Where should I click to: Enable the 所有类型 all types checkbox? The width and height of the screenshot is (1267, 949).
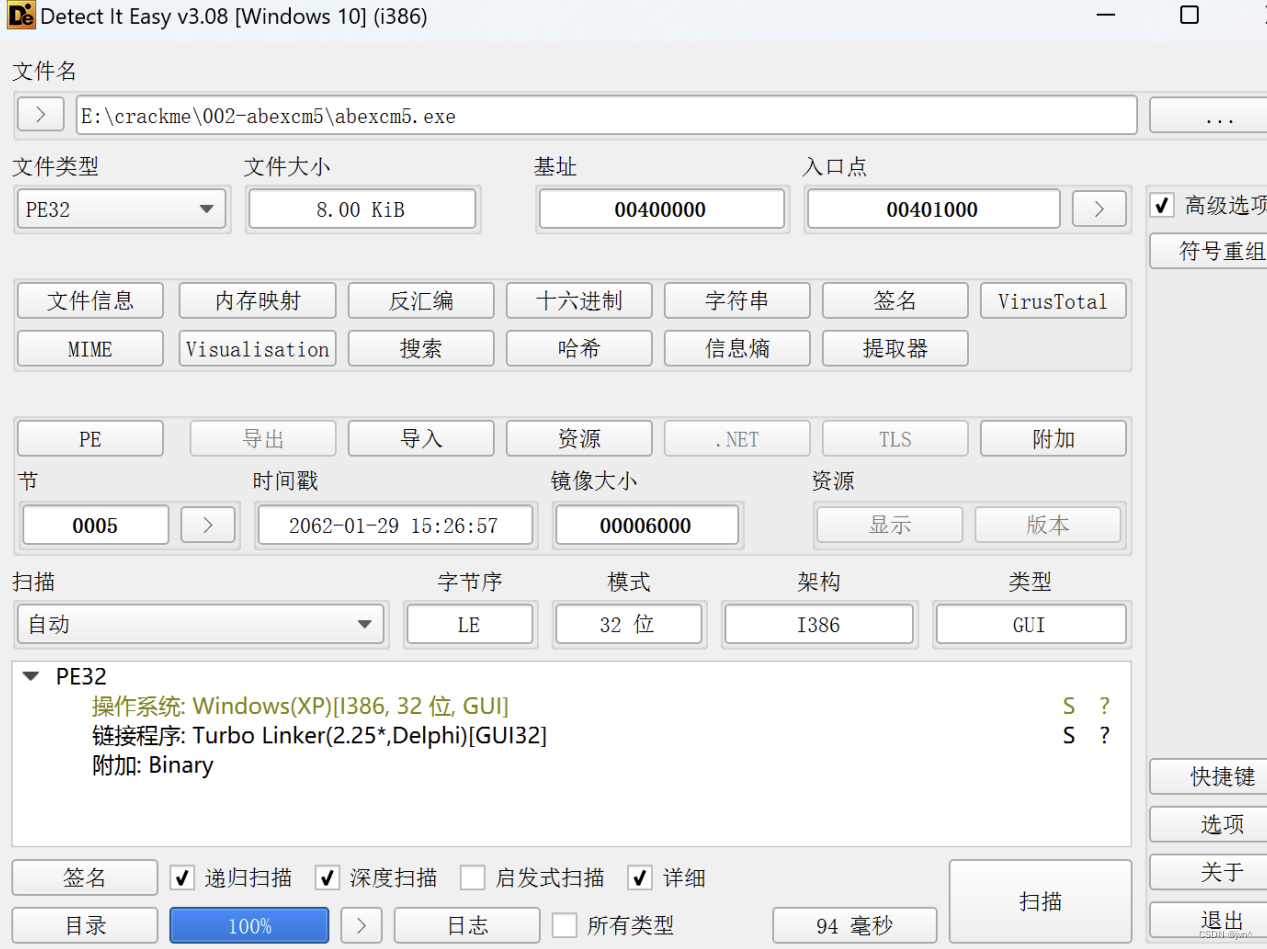(x=565, y=925)
